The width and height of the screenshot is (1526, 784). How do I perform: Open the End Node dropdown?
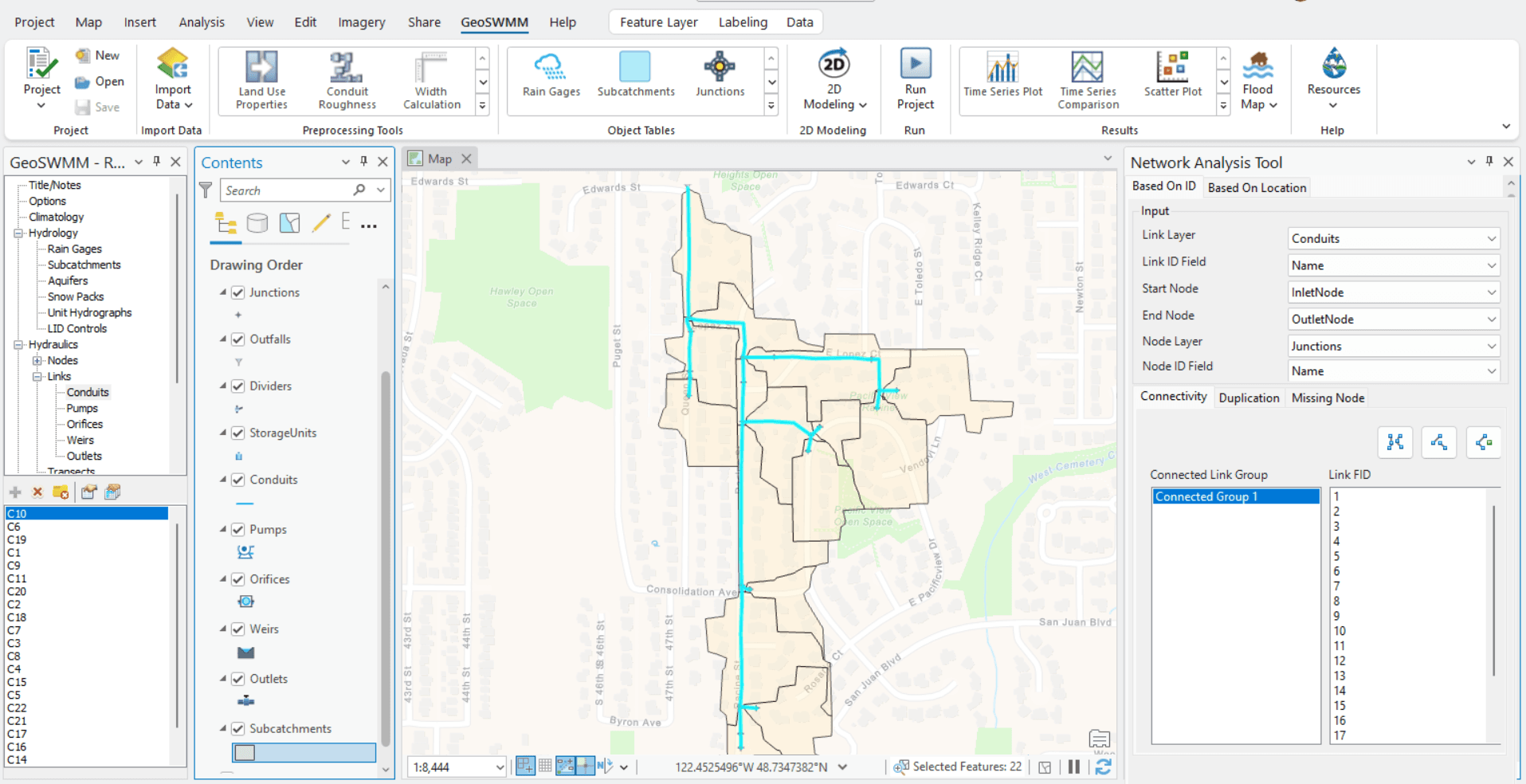(1394, 319)
